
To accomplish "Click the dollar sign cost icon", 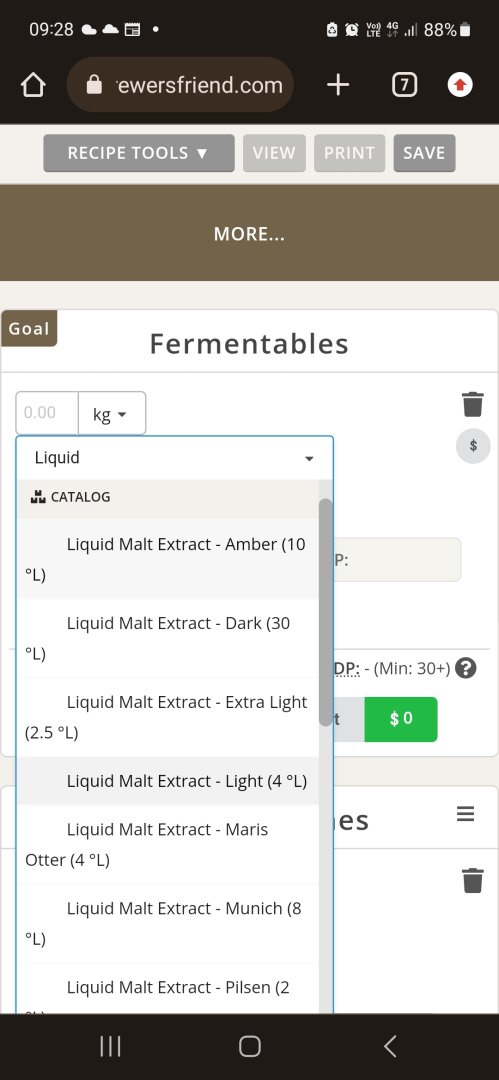I will click(x=473, y=446).
